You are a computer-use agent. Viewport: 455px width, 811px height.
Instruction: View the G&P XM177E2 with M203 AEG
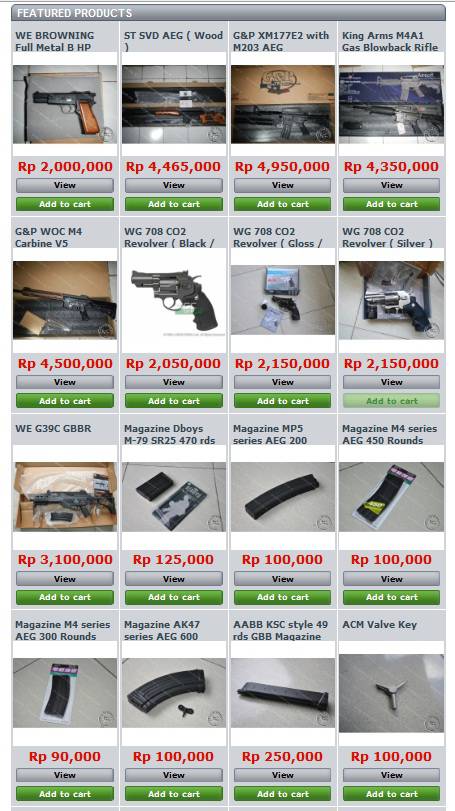click(282, 185)
